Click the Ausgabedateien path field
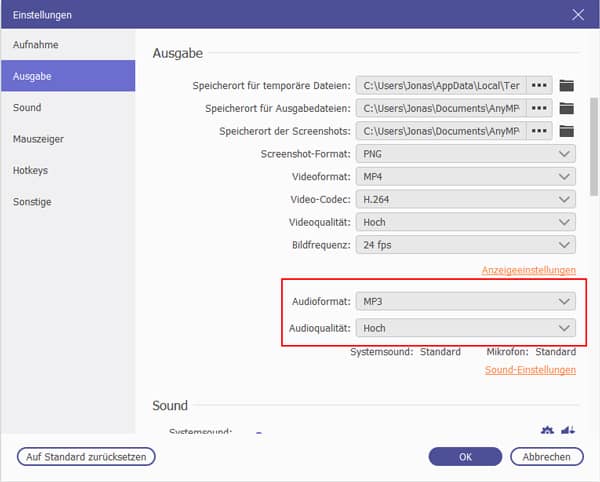 tap(441, 108)
